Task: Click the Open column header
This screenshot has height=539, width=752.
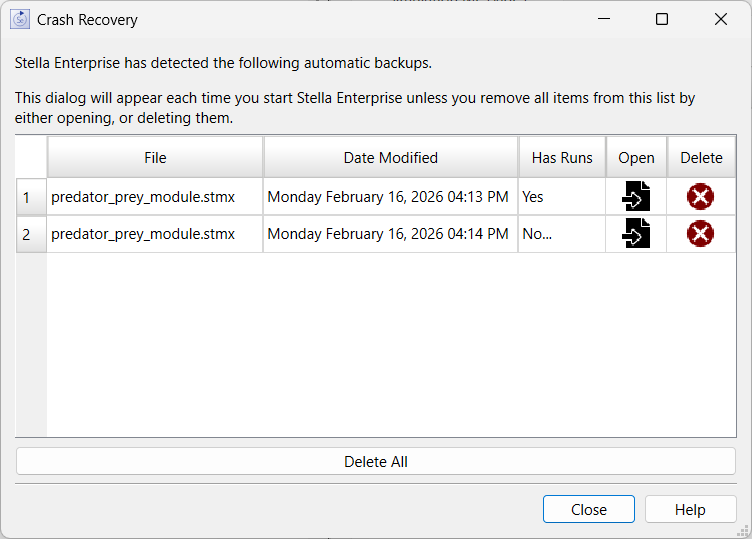Action: coord(636,158)
